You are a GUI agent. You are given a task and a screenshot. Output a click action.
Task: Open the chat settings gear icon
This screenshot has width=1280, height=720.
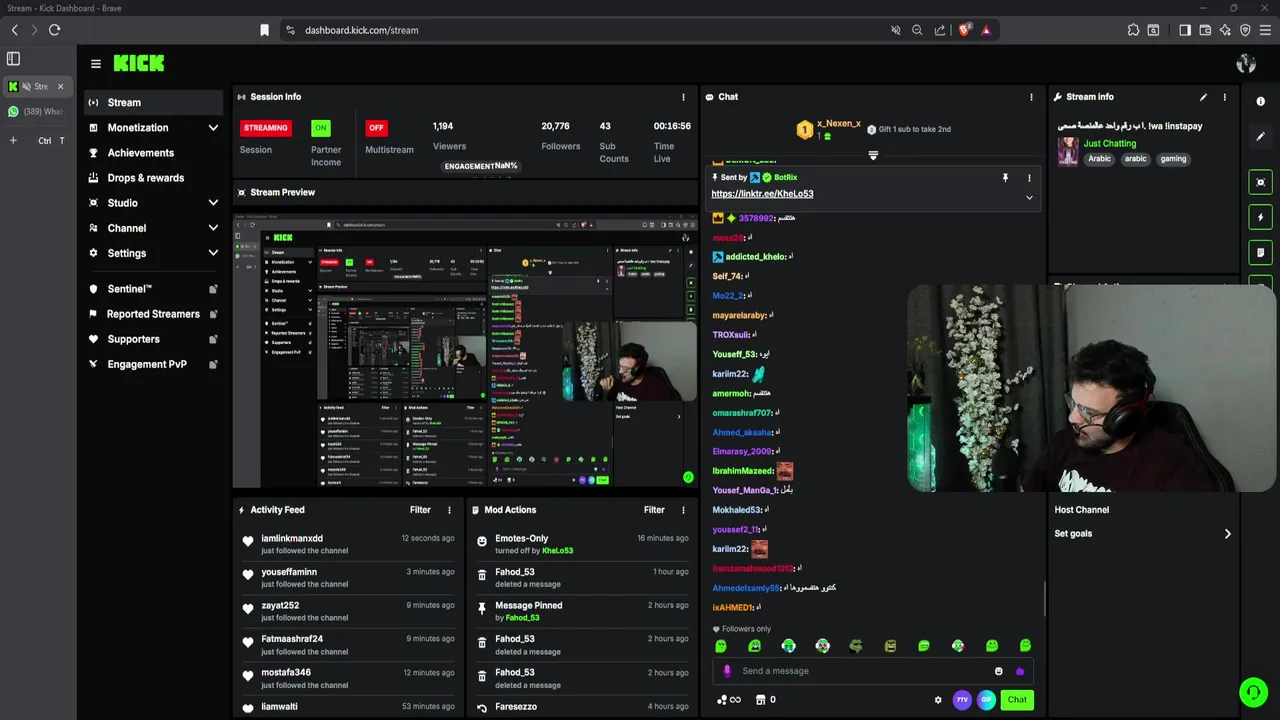click(937, 700)
